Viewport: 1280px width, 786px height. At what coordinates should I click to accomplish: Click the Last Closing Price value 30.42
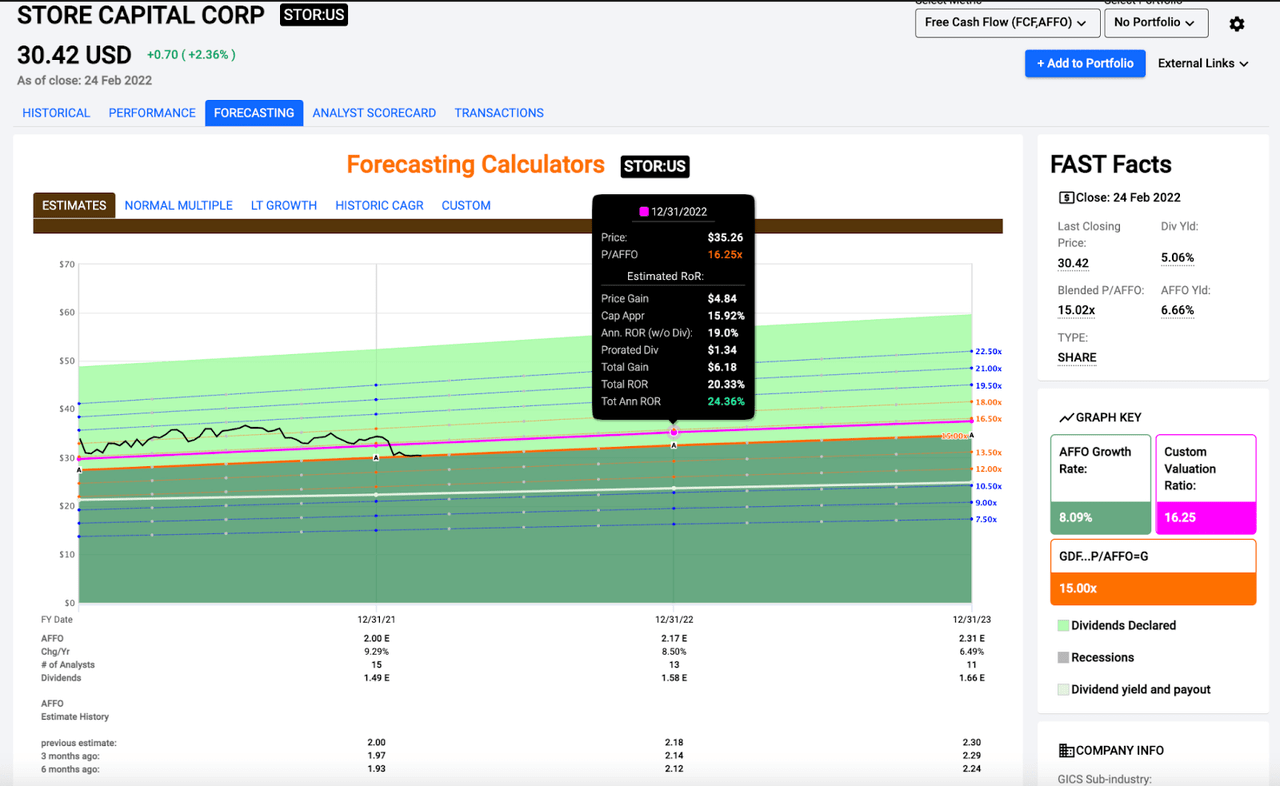coord(1073,263)
